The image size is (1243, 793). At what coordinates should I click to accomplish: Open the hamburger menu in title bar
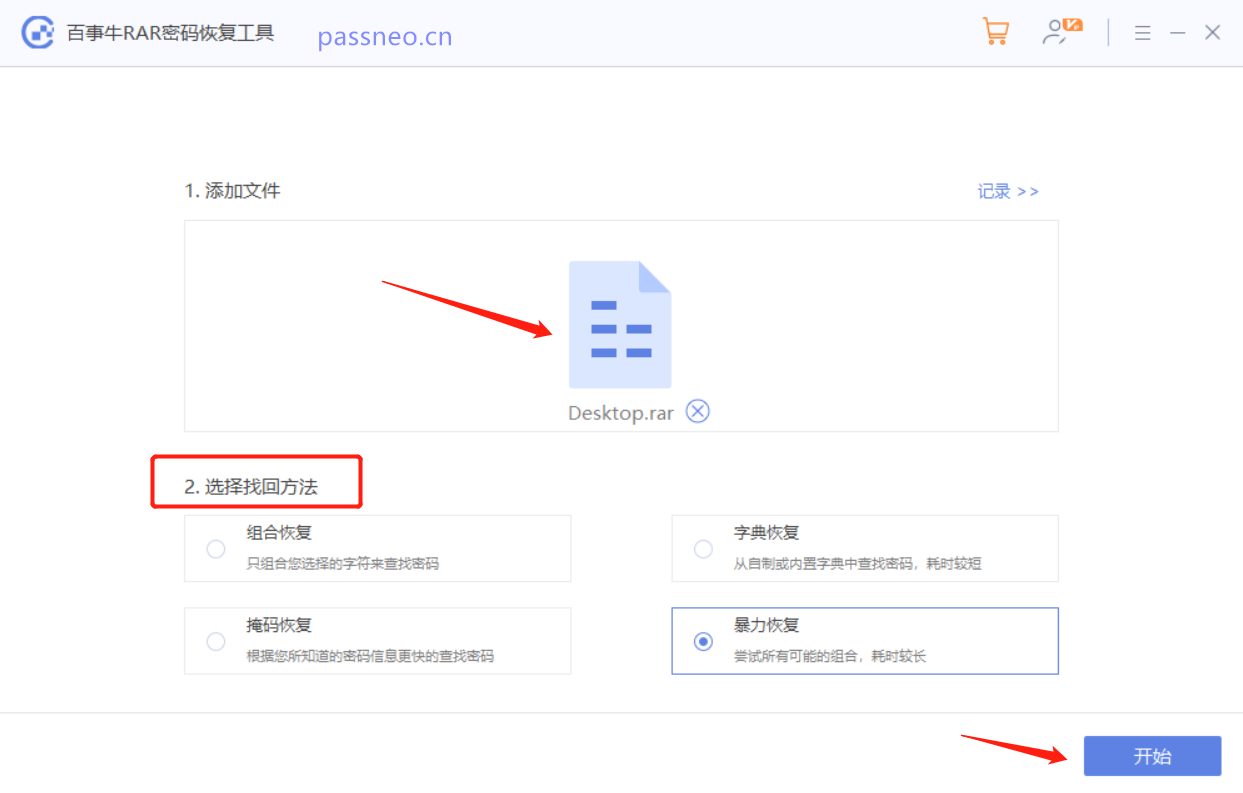[x=1142, y=33]
